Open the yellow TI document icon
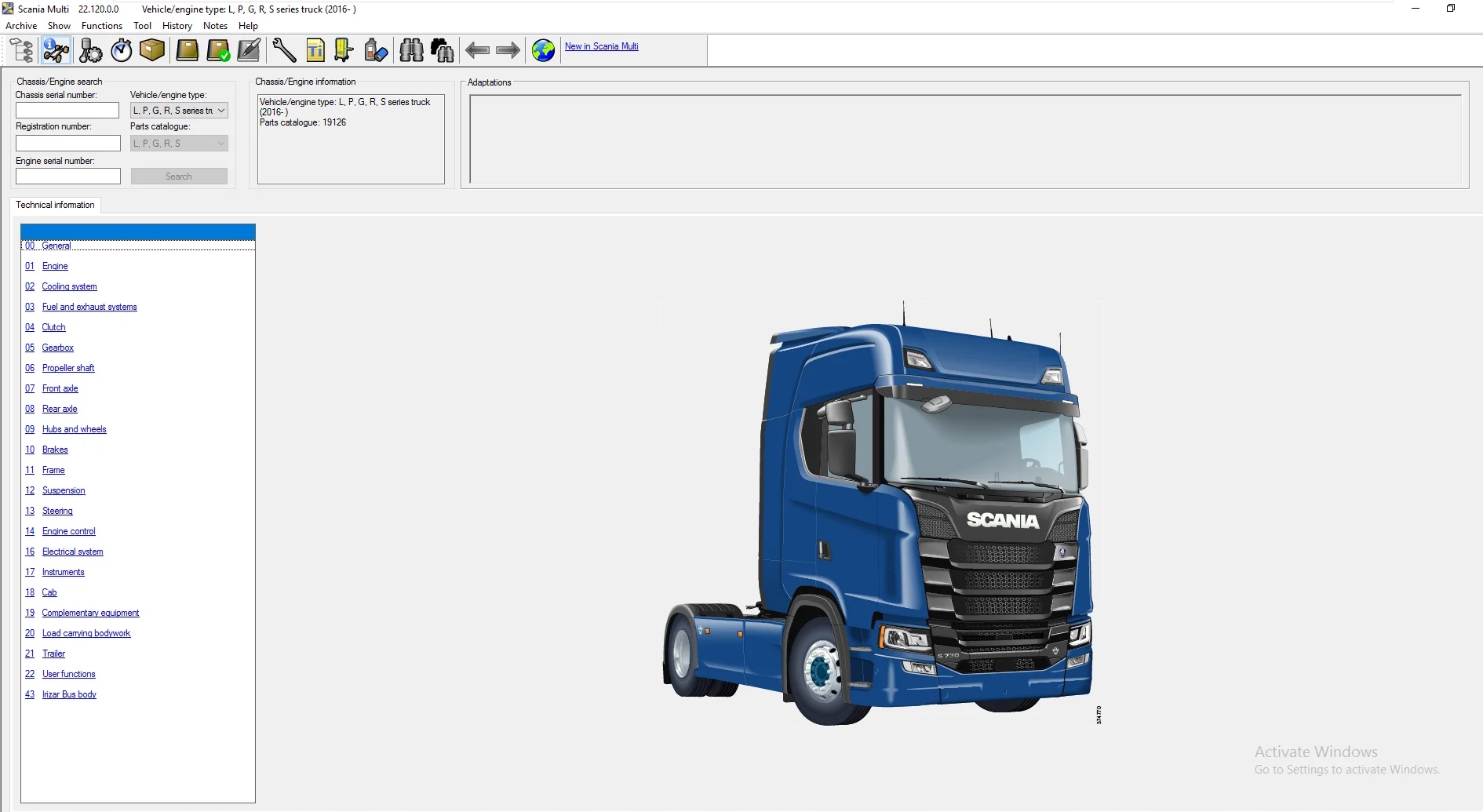Viewport: 1483px width, 812px height. coord(315,50)
